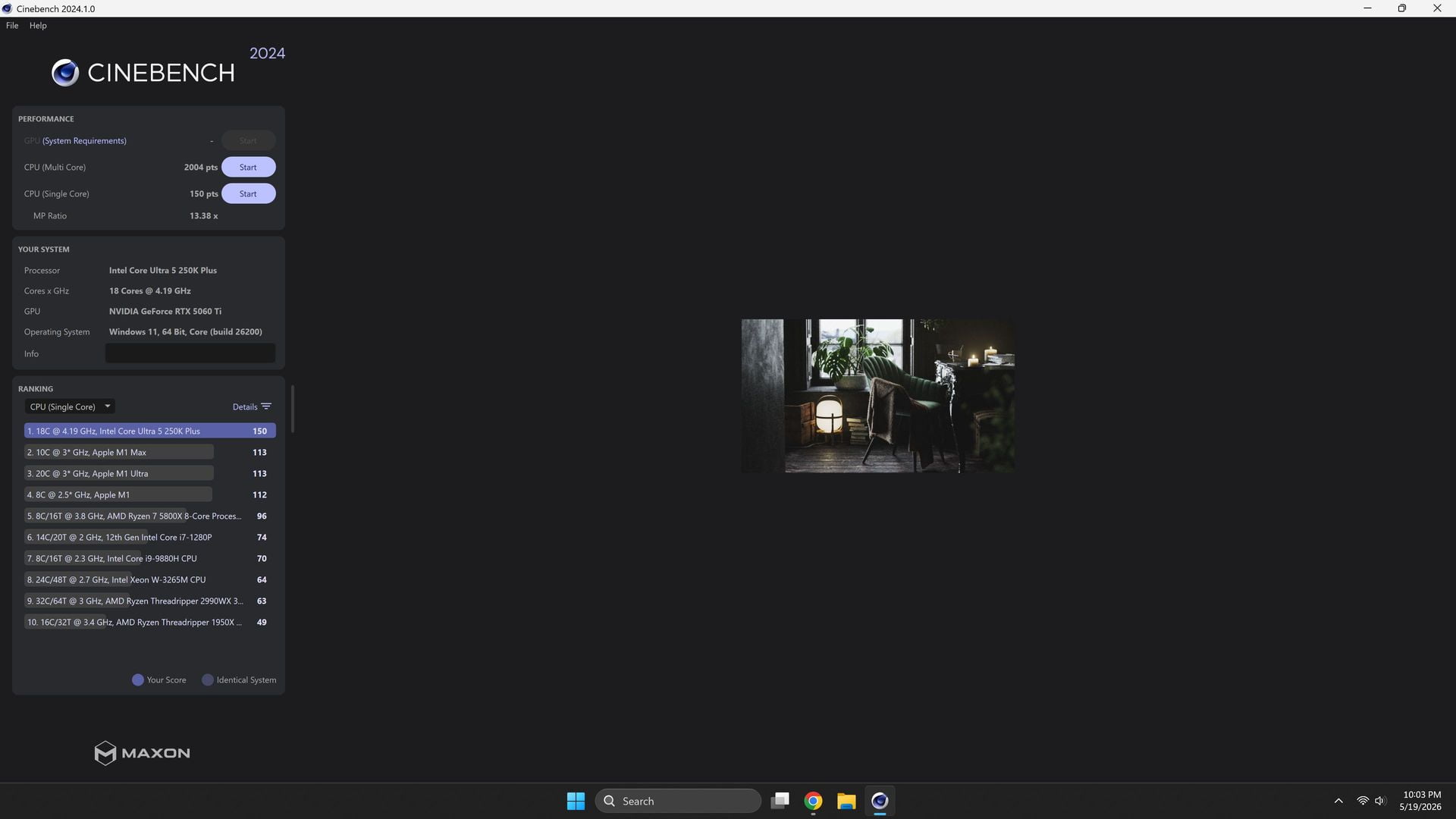Viewport: 1456px width, 819px height.
Task: Select the Intel Core i7-1280P ranking entry
Action: point(149,537)
